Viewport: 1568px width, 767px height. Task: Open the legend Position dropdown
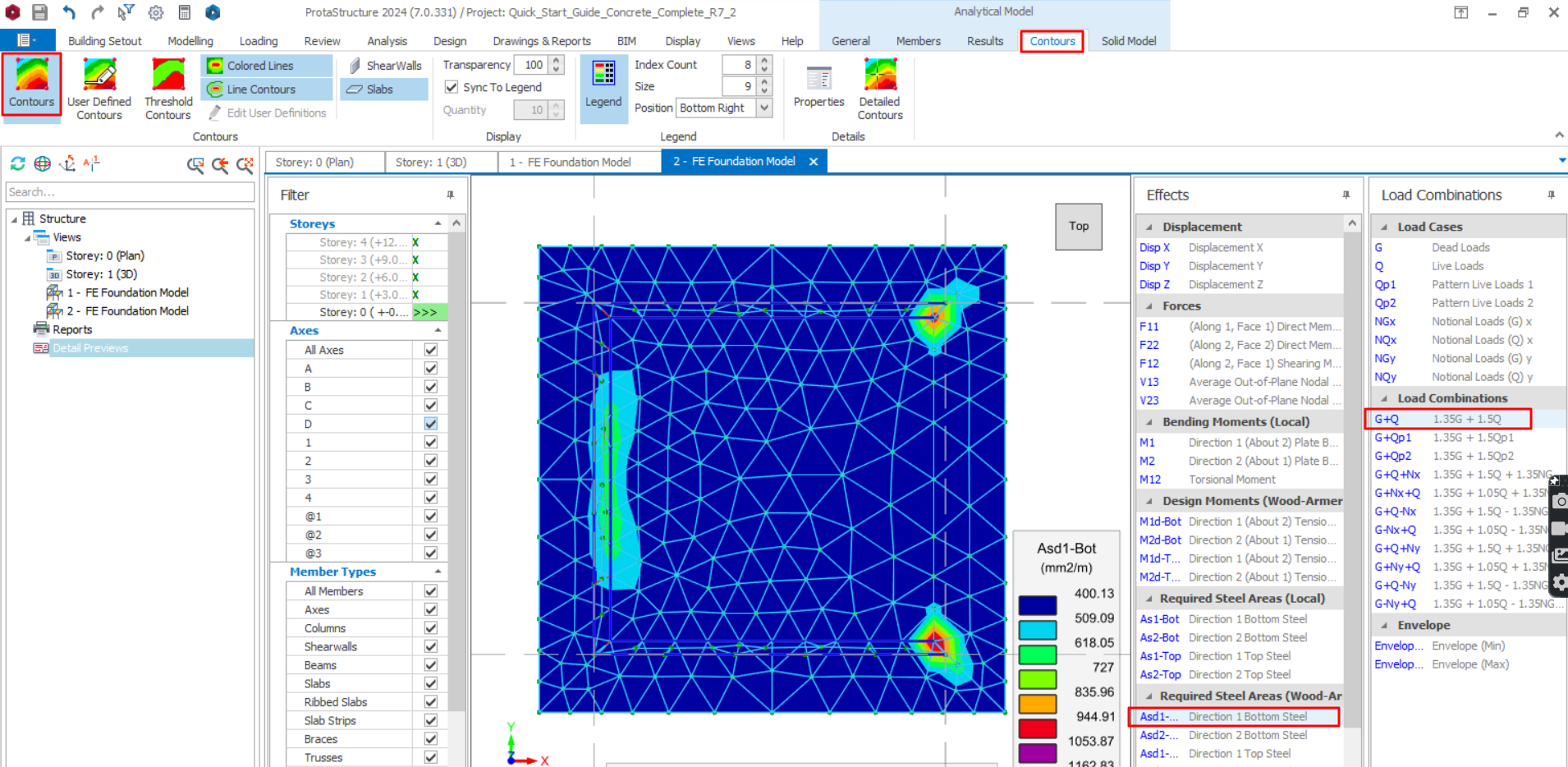(764, 108)
